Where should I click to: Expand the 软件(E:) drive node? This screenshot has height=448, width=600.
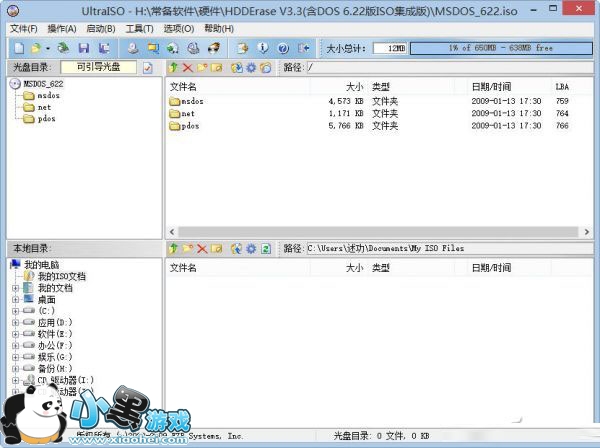pos(15,336)
